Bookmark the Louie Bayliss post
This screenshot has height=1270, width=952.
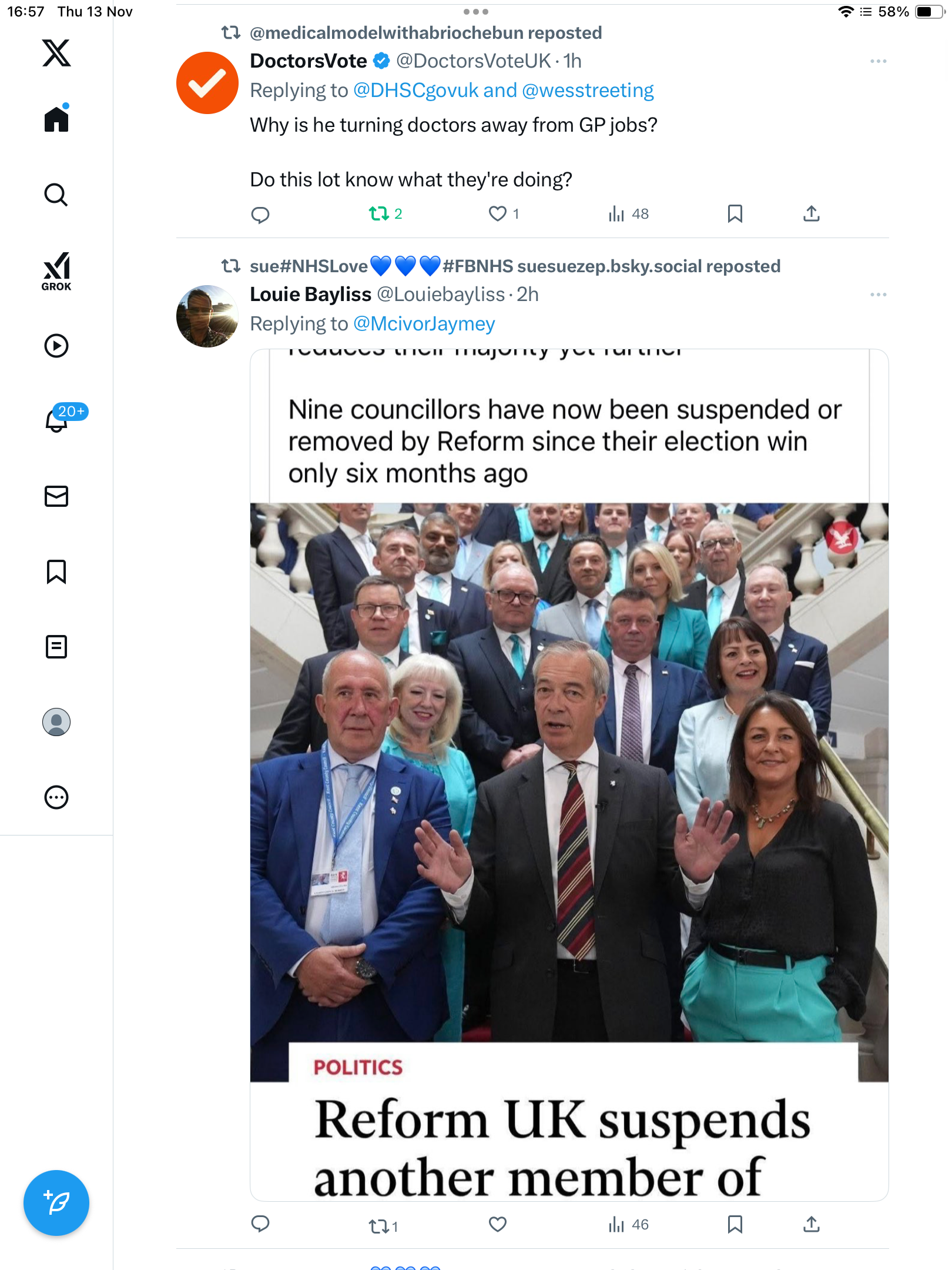pyautogui.click(x=735, y=1224)
